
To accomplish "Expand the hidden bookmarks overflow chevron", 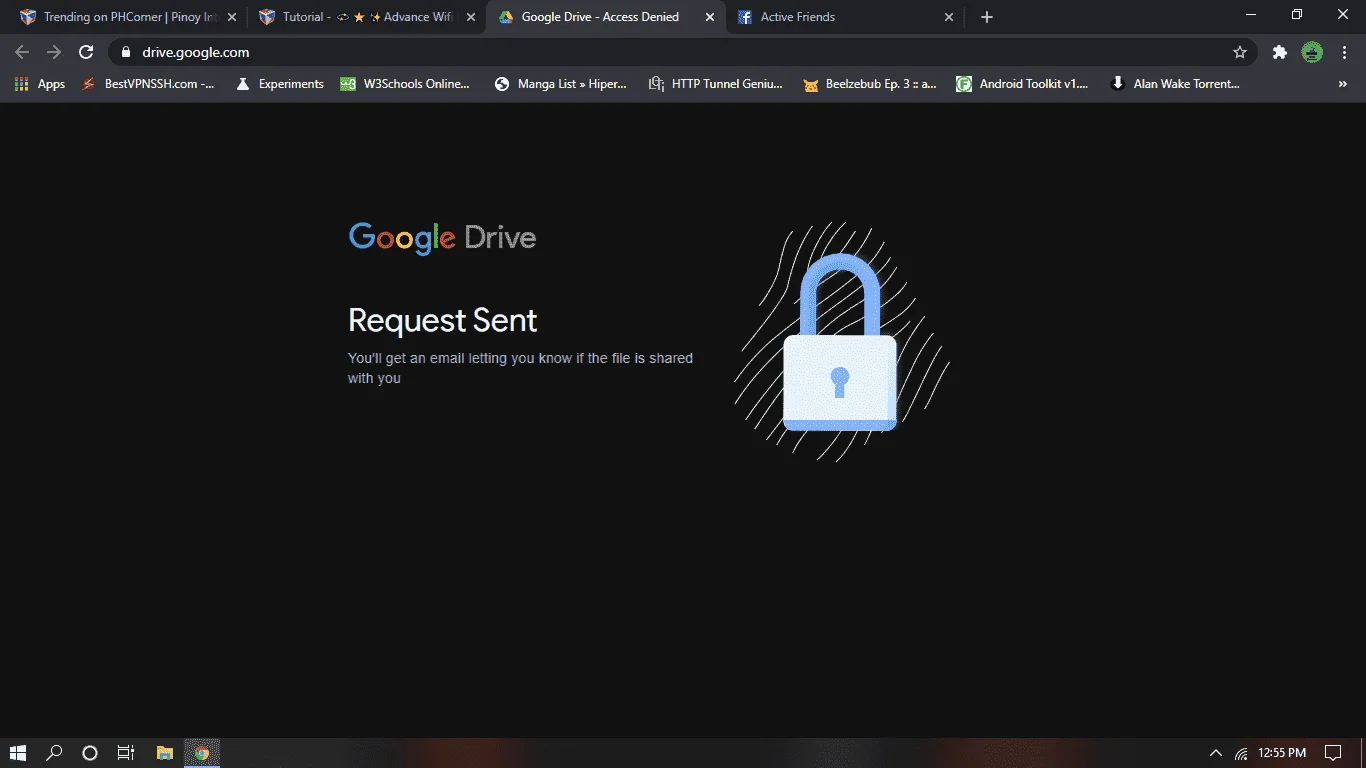I will [1342, 84].
